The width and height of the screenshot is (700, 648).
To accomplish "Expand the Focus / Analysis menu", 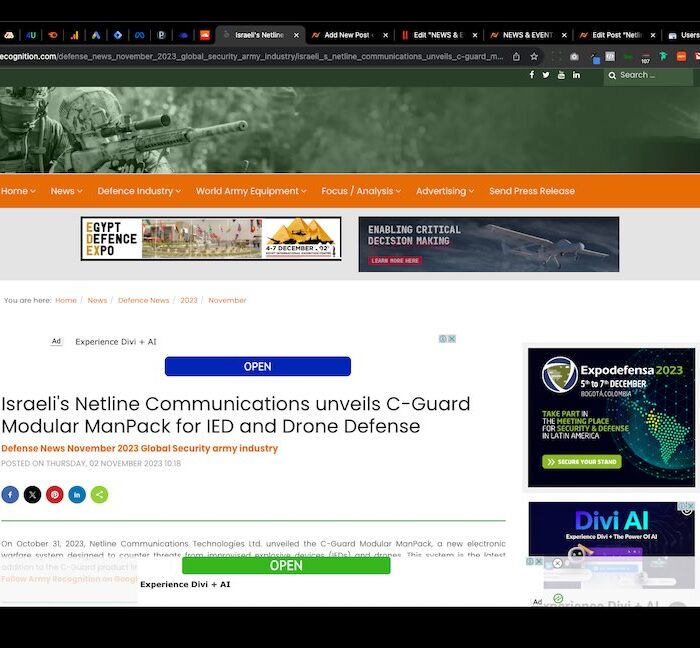I will pos(361,191).
